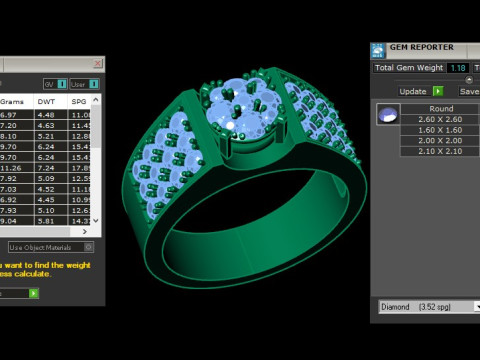Click the 4.45 DWT cell
Screen dimensions: 480x360
tap(51, 200)
